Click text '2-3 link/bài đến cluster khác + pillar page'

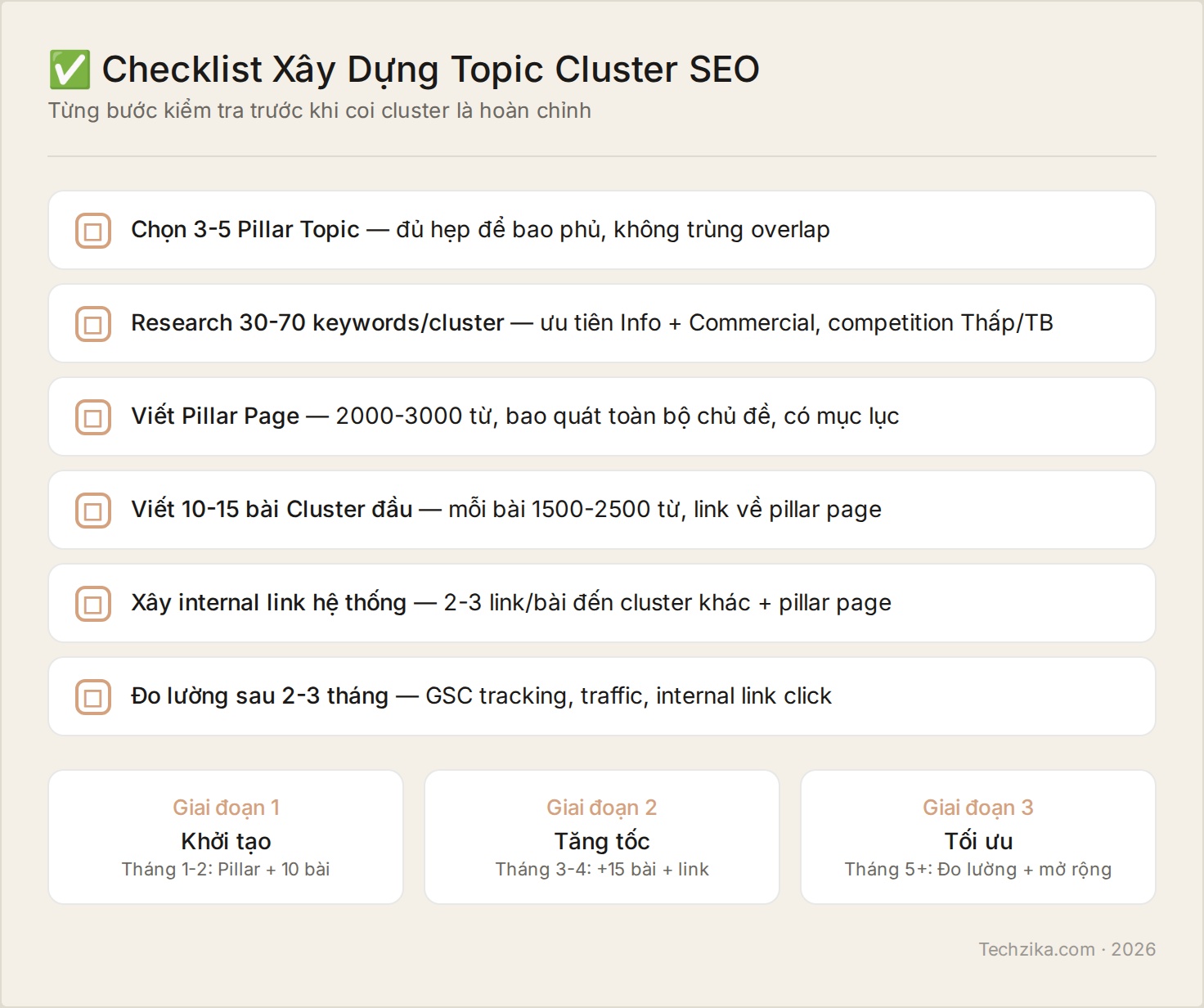click(x=667, y=603)
